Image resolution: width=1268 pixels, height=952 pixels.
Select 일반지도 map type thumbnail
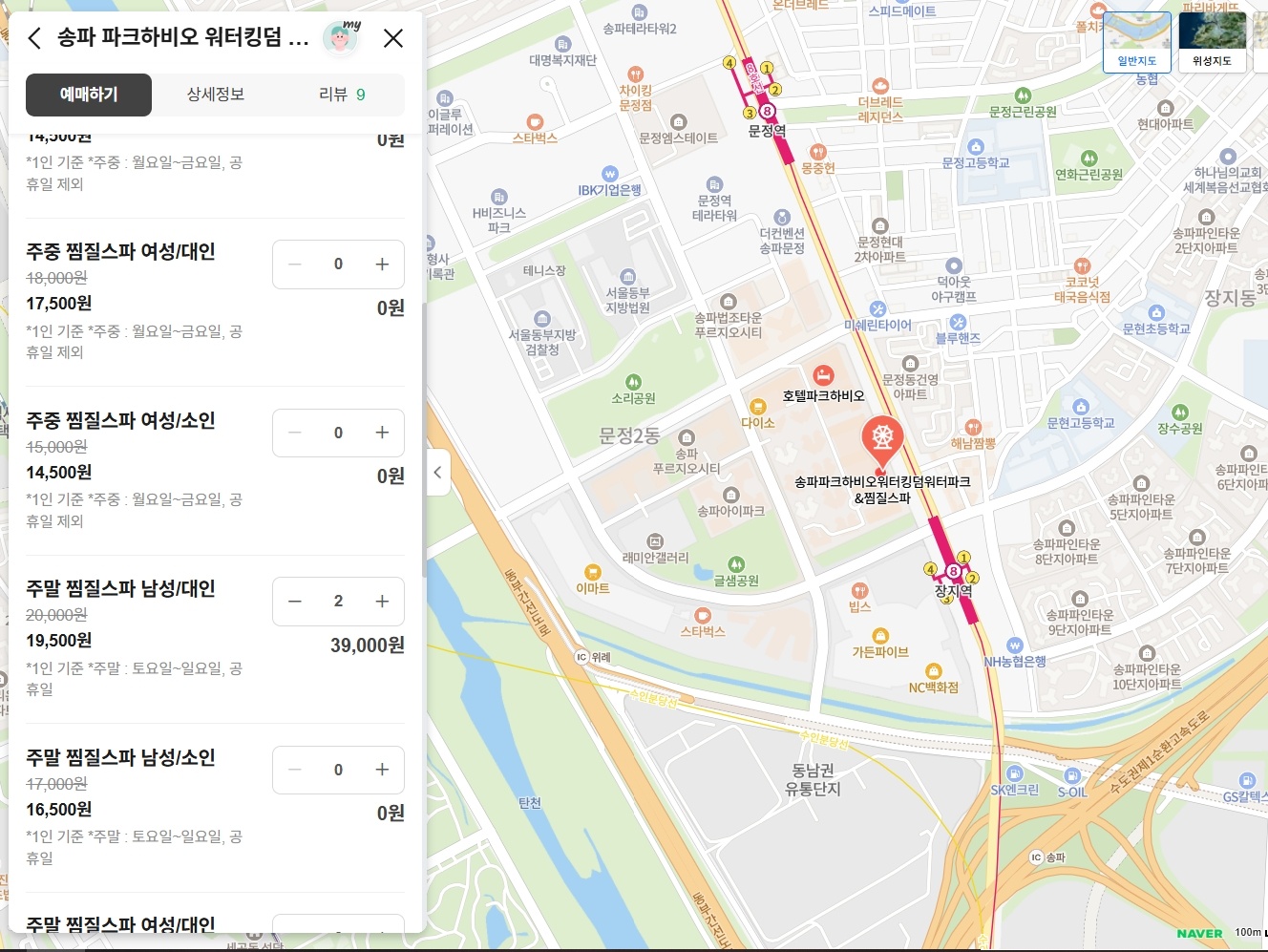[x=1137, y=43]
